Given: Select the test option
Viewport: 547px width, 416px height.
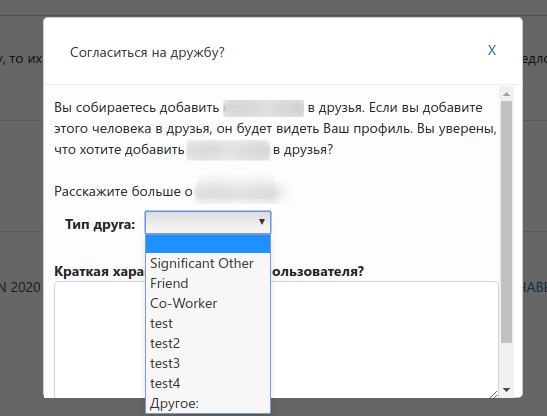Looking at the screenshot, I should [x=208, y=324].
